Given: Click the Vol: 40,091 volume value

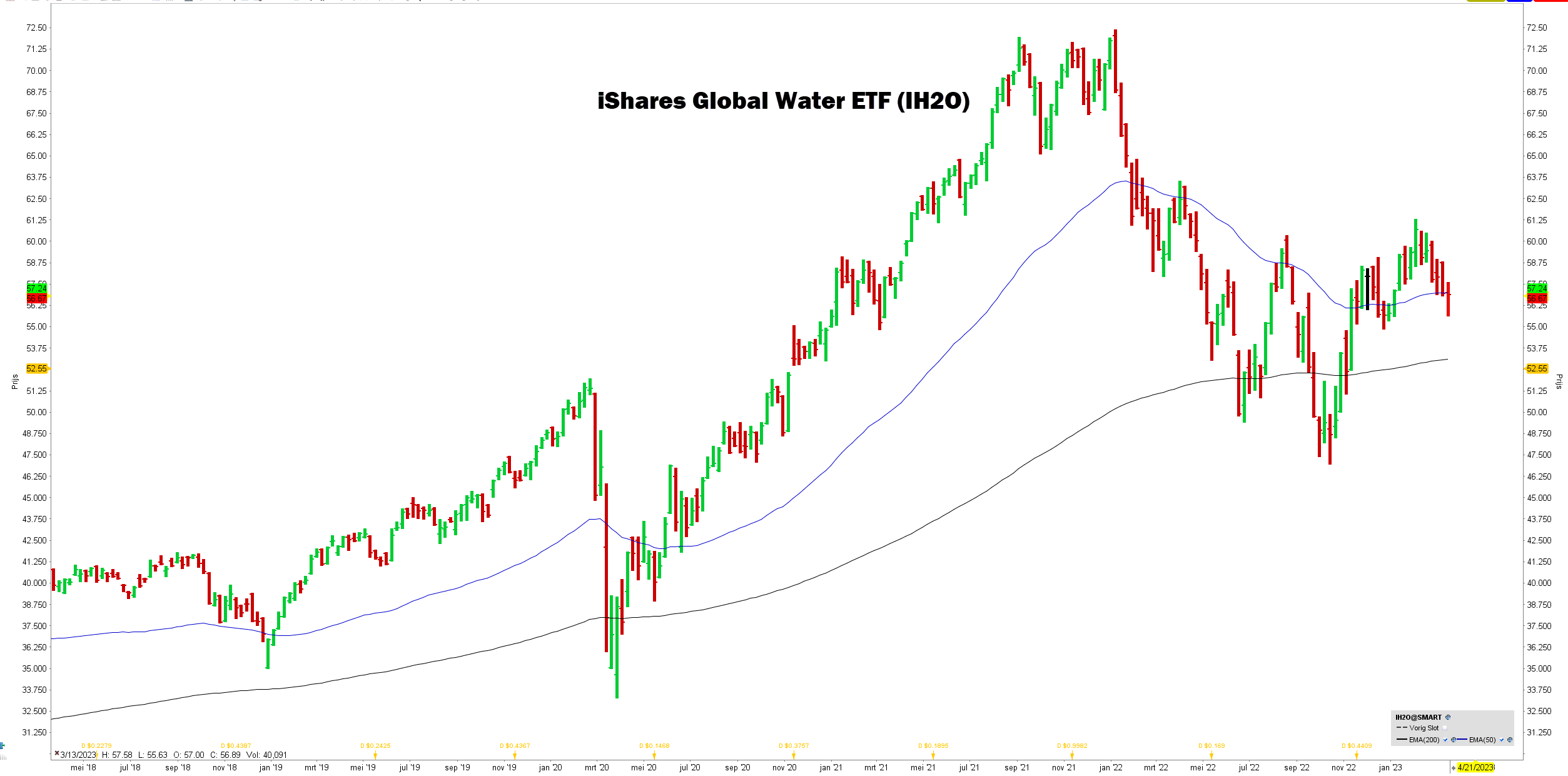Looking at the screenshot, I should pos(266,755).
